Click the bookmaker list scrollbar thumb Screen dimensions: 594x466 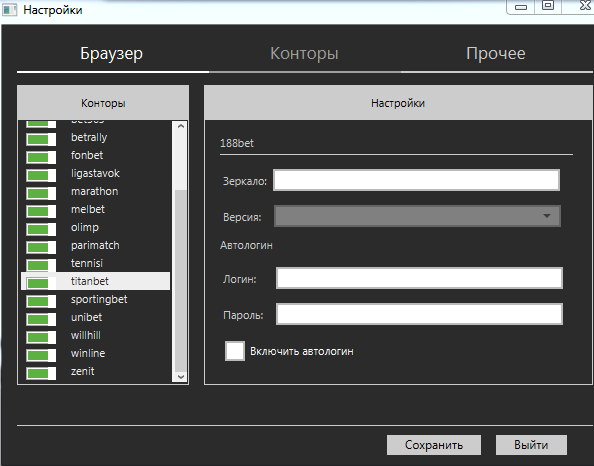[x=181, y=280]
